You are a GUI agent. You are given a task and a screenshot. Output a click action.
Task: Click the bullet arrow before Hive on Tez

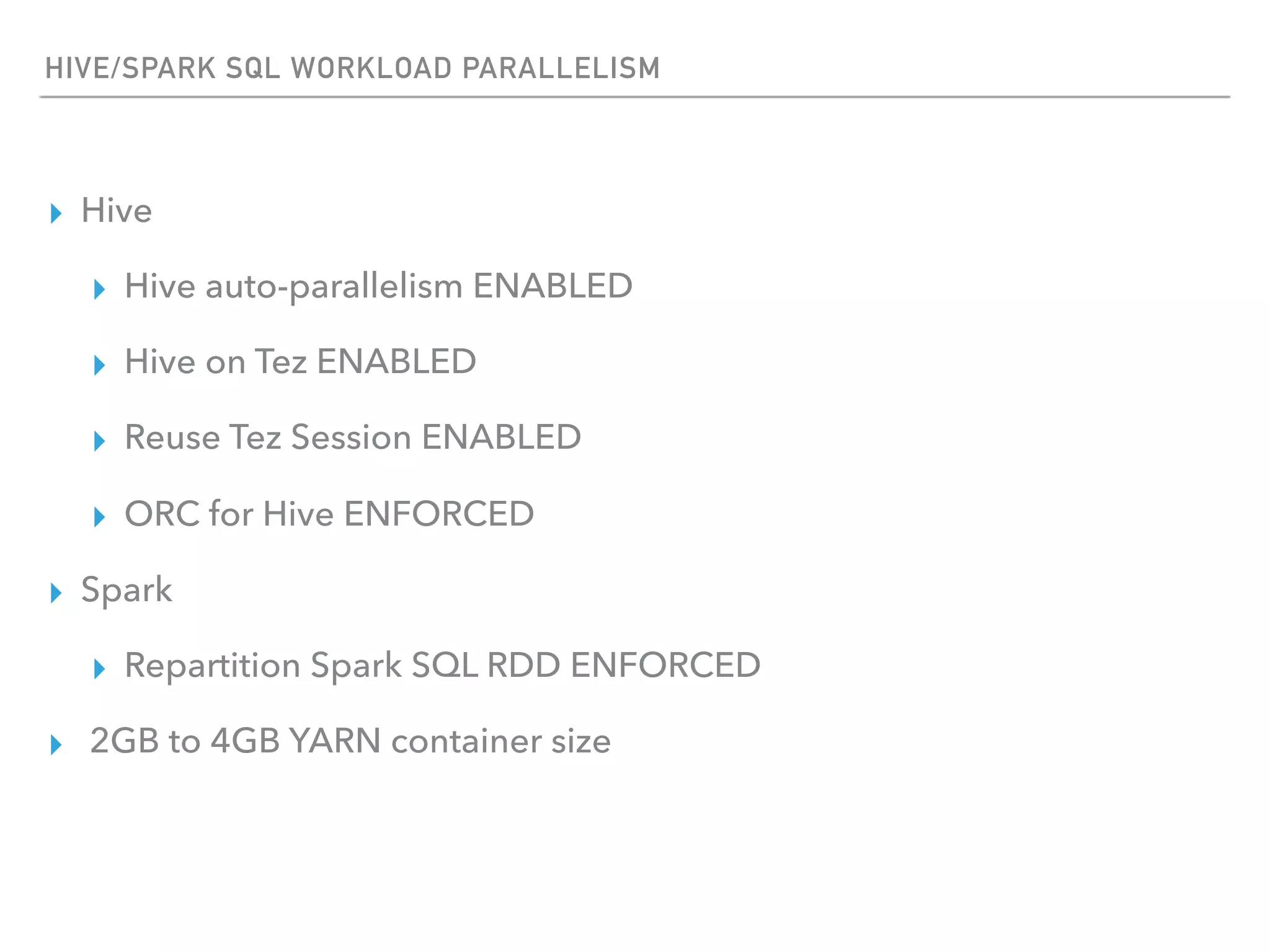pyautogui.click(x=99, y=365)
